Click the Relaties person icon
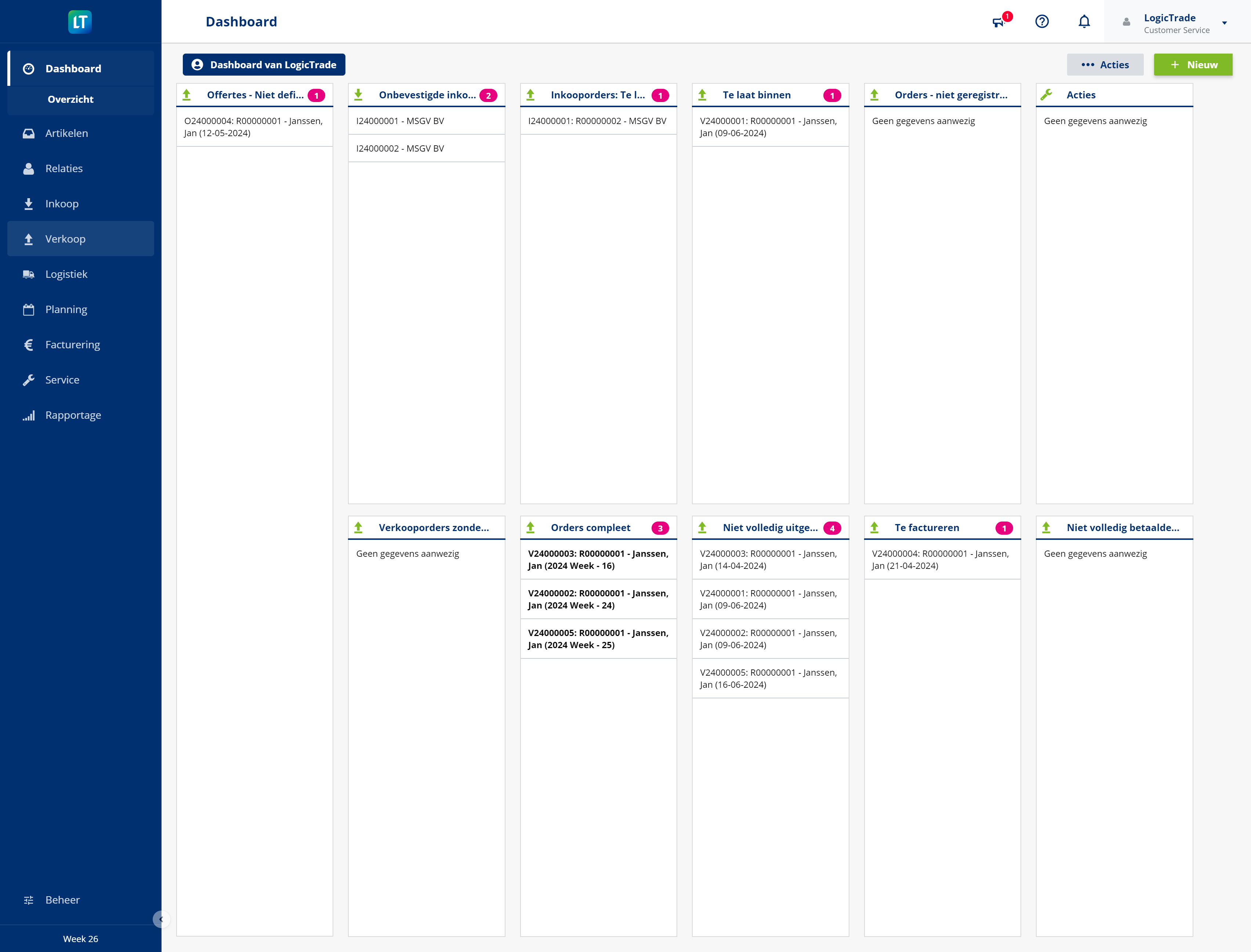Viewport: 1251px width, 952px height. (x=28, y=168)
